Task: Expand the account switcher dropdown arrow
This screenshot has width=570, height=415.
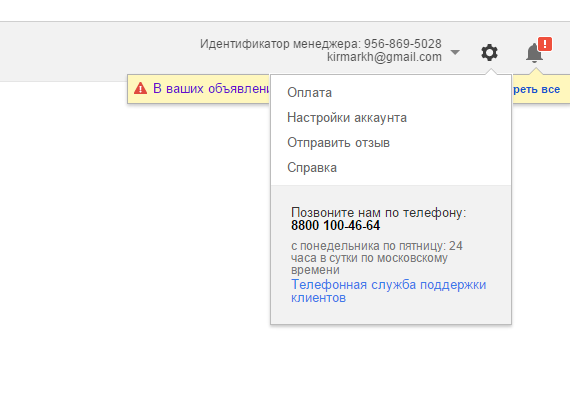Action: 455,52
